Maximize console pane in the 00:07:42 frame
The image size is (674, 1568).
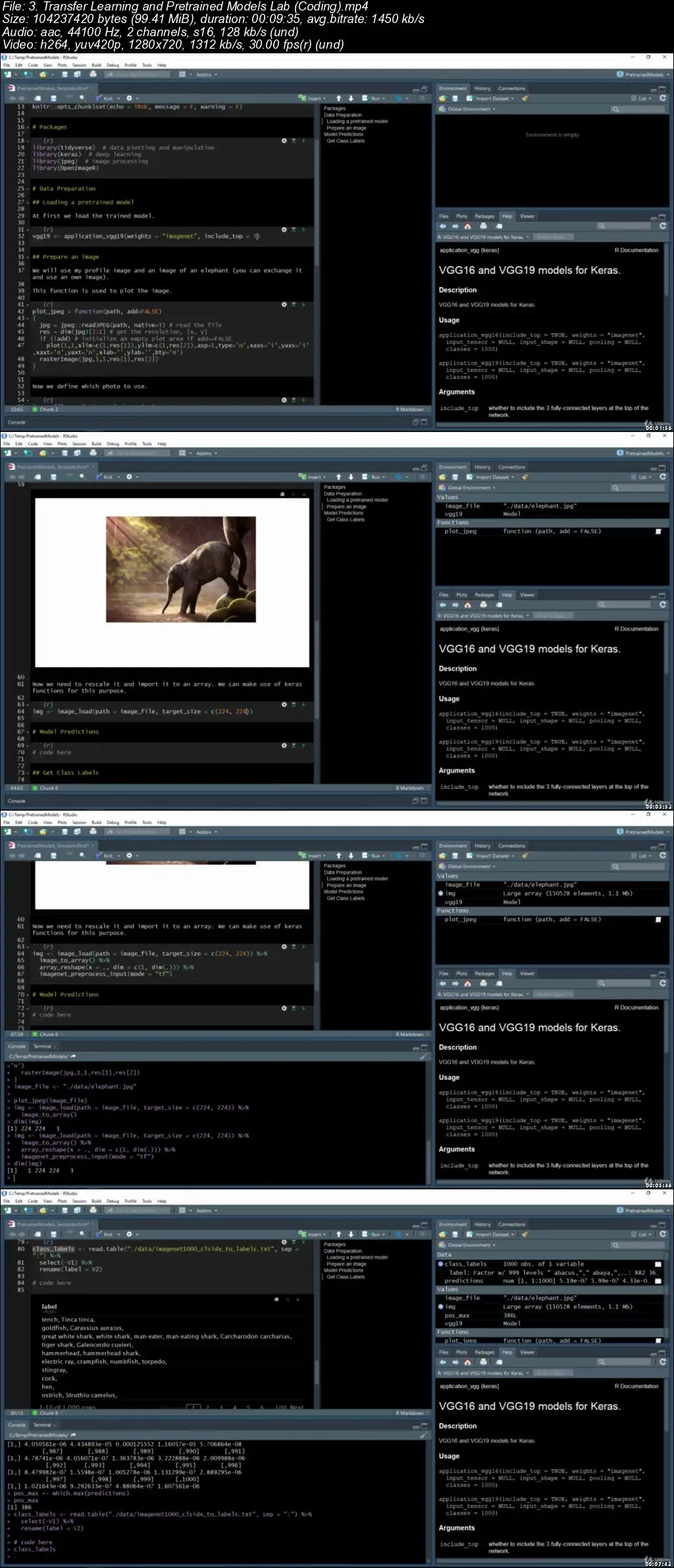point(425,1425)
